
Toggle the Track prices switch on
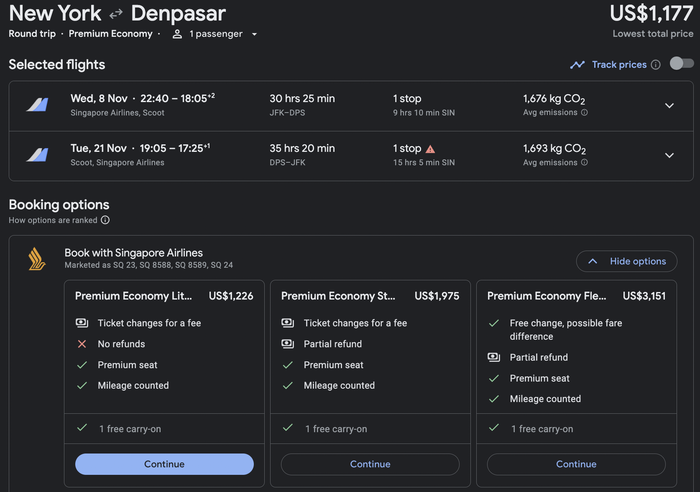[682, 63]
